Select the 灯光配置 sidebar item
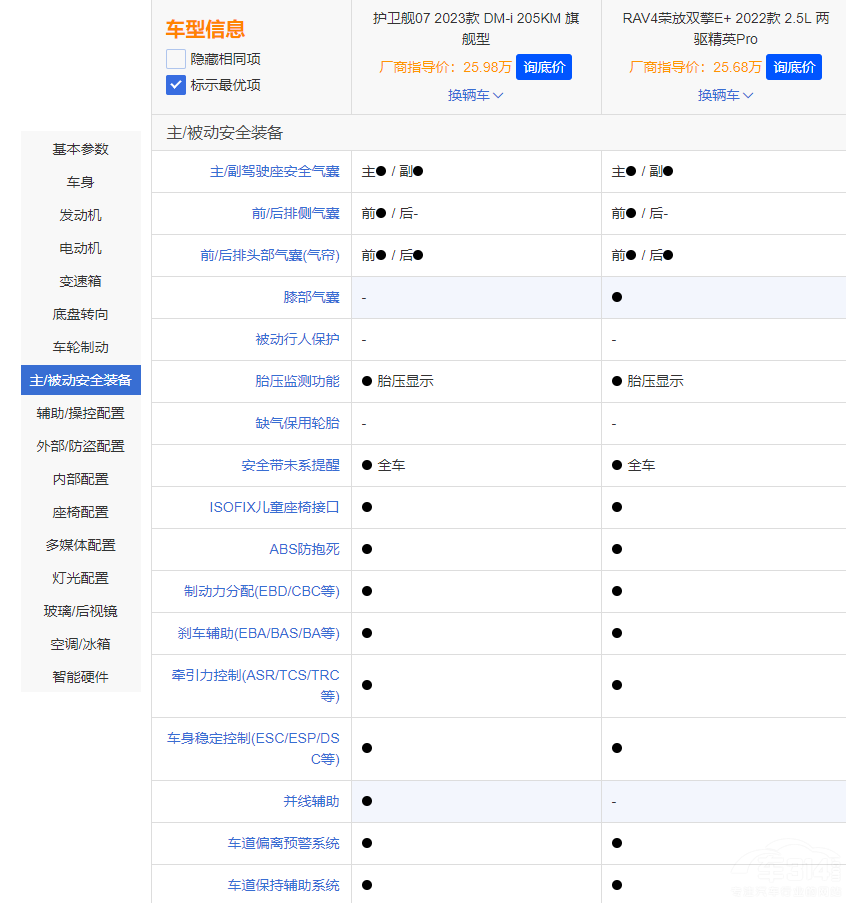Screen dimensions: 846x903 click(x=80, y=577)
